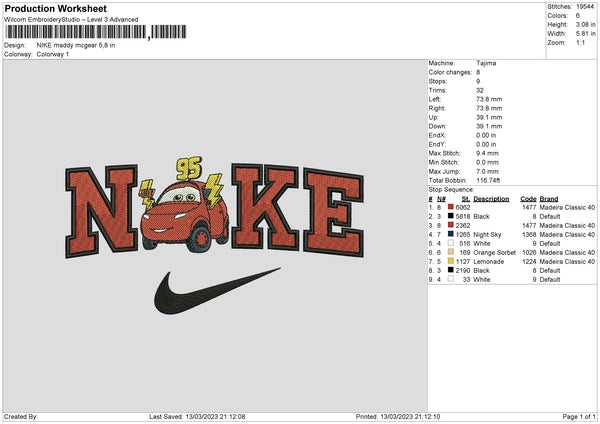
Task: Click the 'Last Saved: 13/03/2023 21:12:08' text
Action: (x=197, y=416)
